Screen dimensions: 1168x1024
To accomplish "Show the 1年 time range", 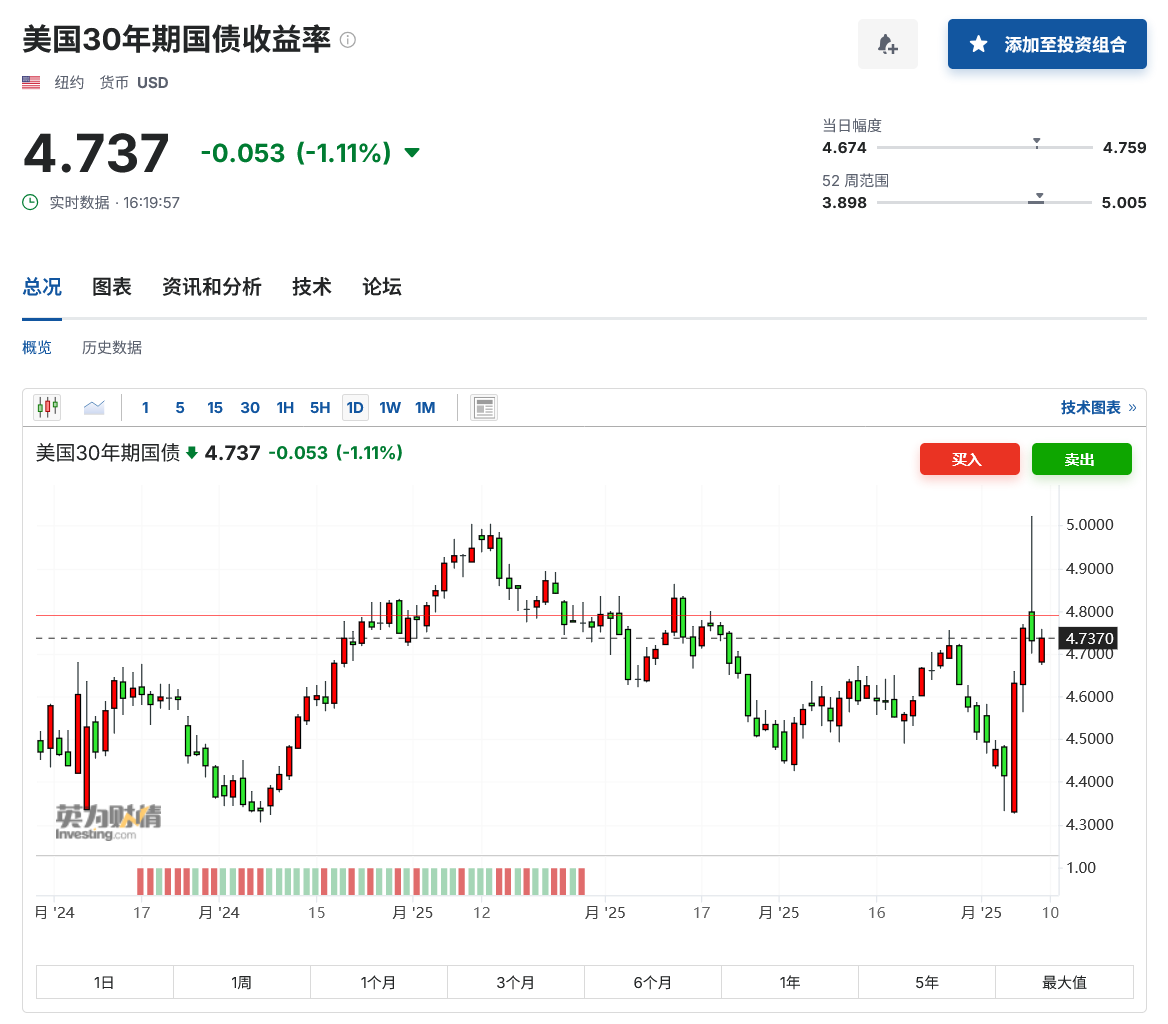I will (x=790, y=982).
